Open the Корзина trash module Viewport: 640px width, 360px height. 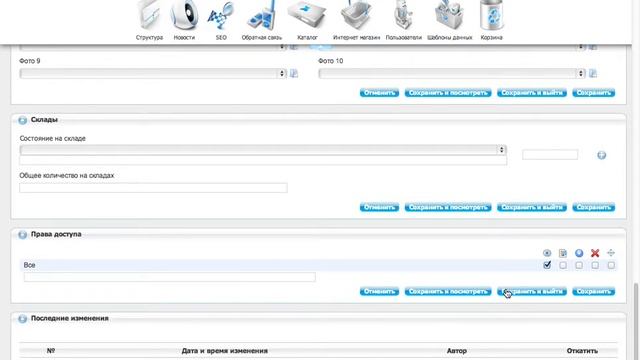(x=491, y=20)
